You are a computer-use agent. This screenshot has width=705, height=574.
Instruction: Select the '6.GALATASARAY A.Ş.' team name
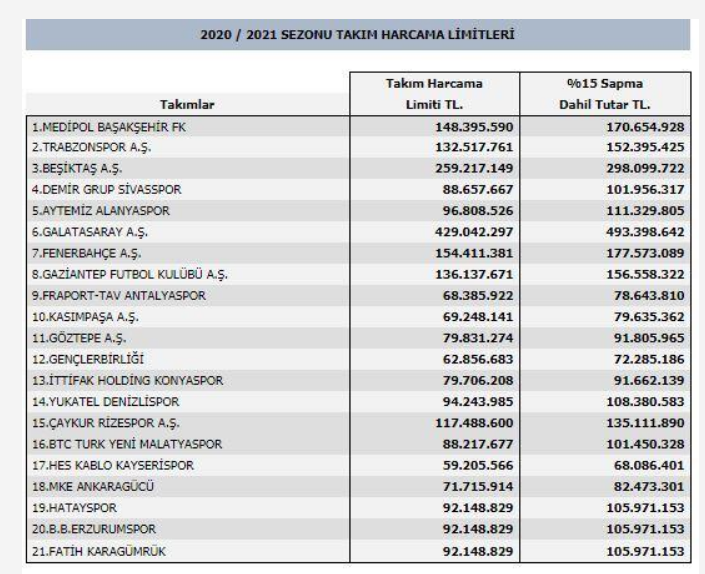[x=89, y=232]
